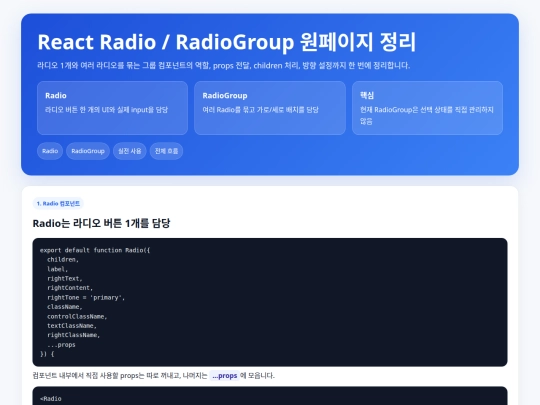
Task: Click the subtitle starting '라디오 1개와 여러 라디오를'
Action: 224,65
